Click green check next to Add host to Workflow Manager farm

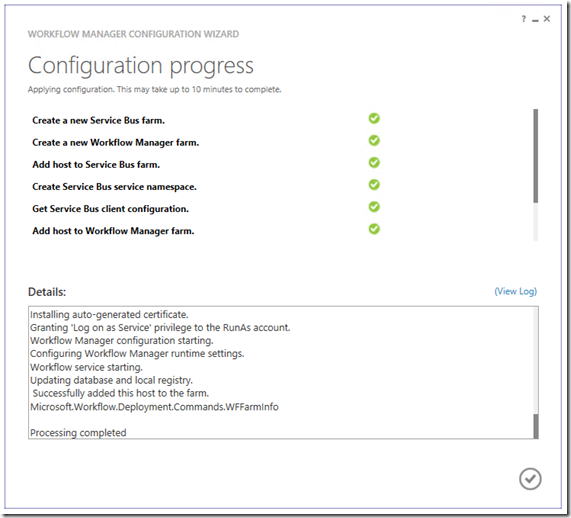point(374,229)
